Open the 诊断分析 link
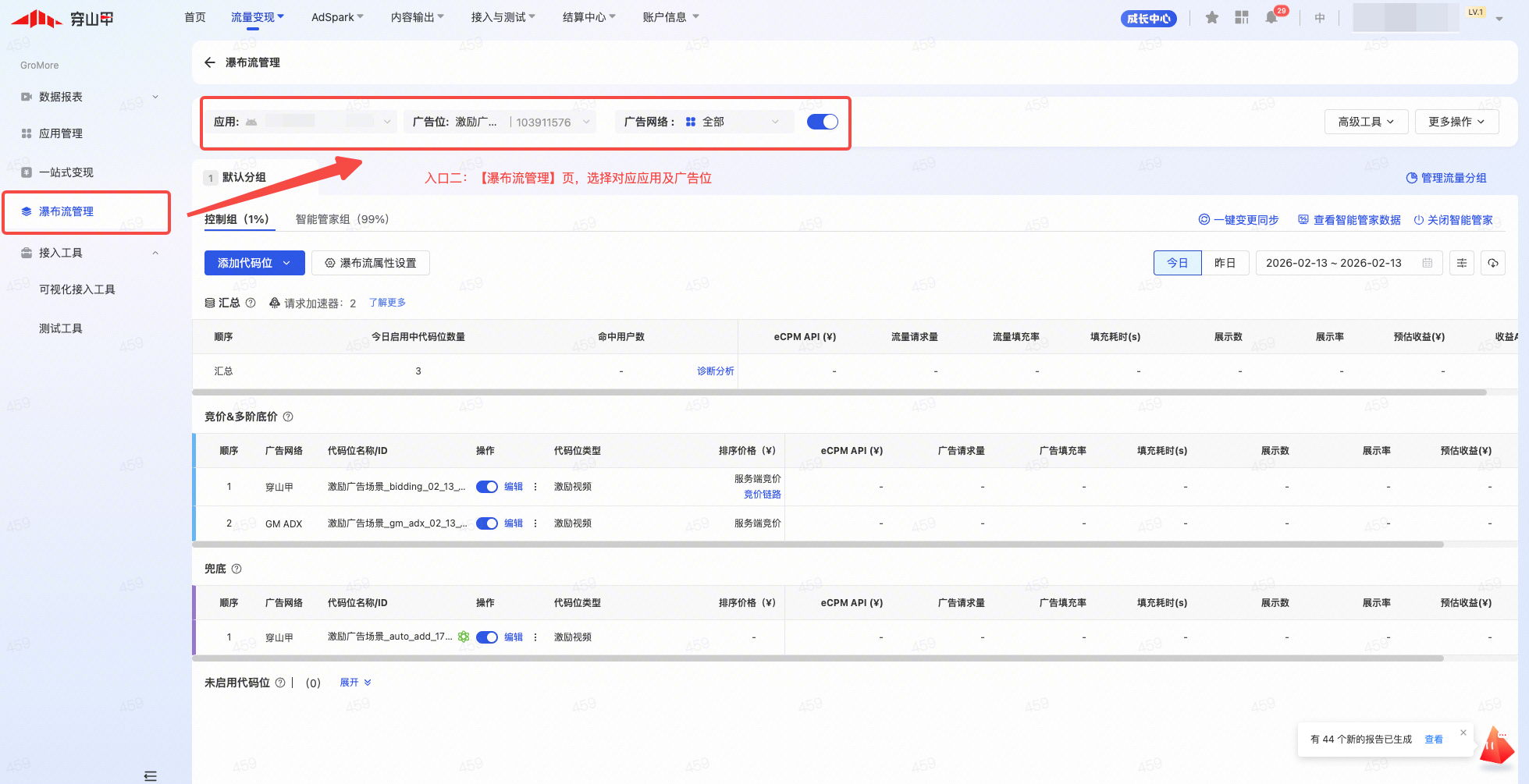This screenshot has width=1529, height=784. pyautogui.click(x=715, y=371)
